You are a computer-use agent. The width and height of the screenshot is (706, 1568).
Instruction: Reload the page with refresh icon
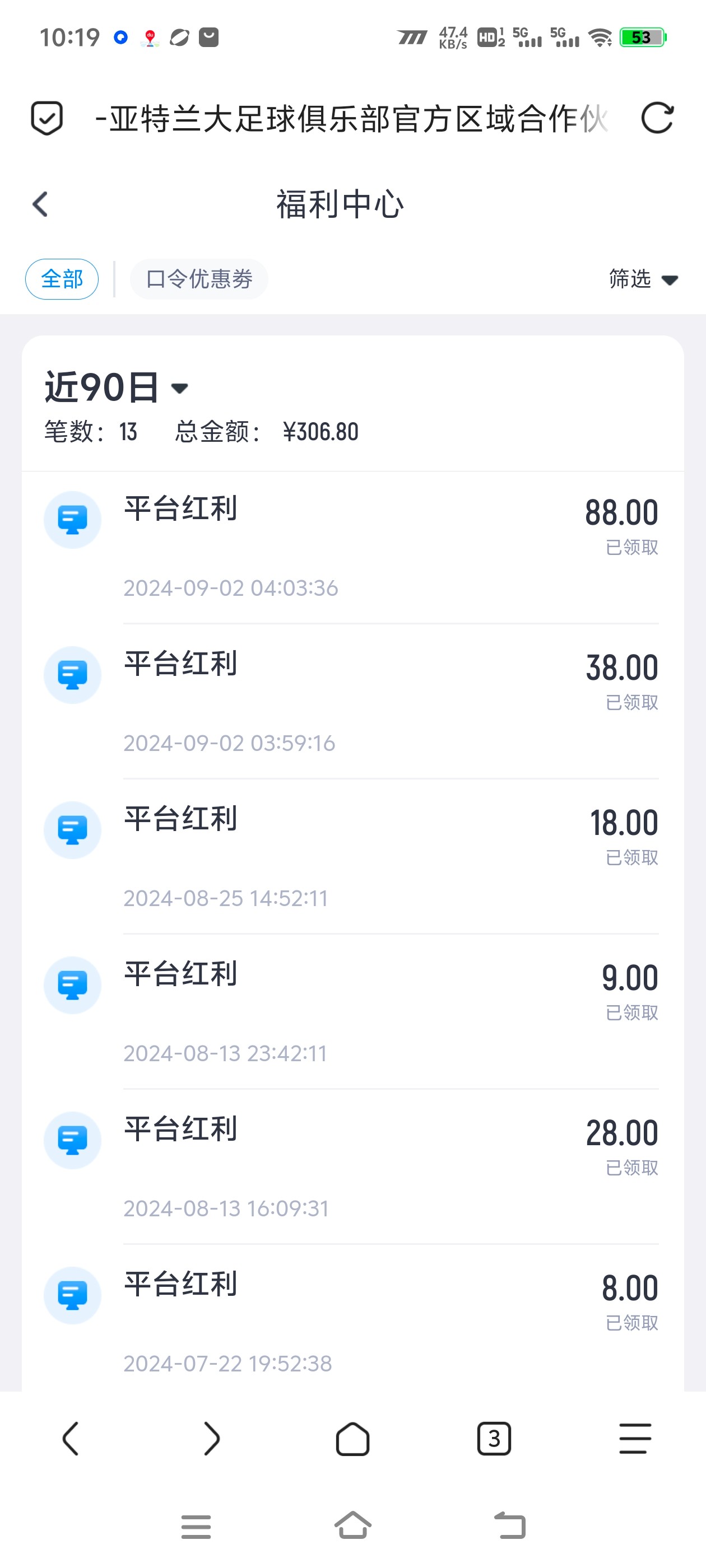pos(657,118)
